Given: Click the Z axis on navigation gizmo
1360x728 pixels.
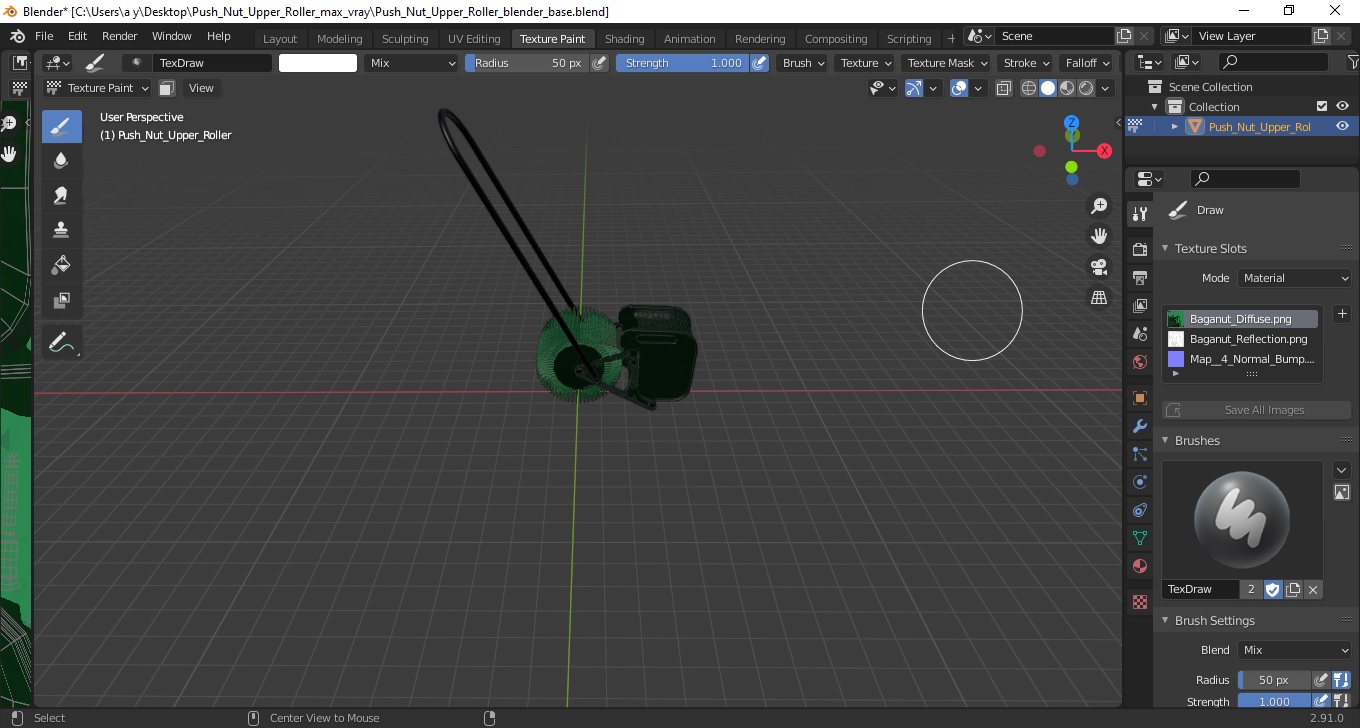Looking at the screenshot, I should [1072, 123].
